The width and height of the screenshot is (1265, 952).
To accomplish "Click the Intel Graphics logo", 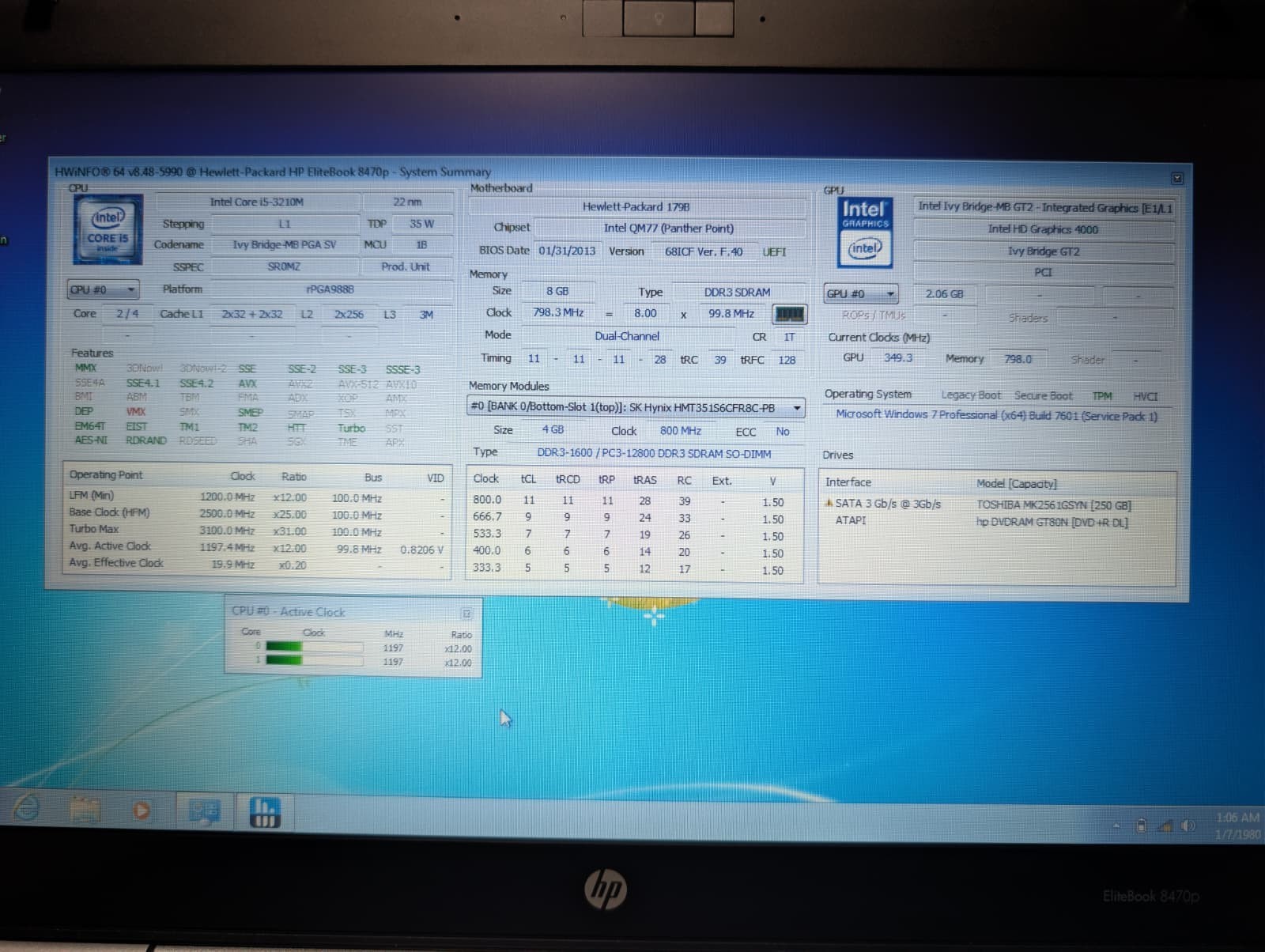I will tap(865, 232).
